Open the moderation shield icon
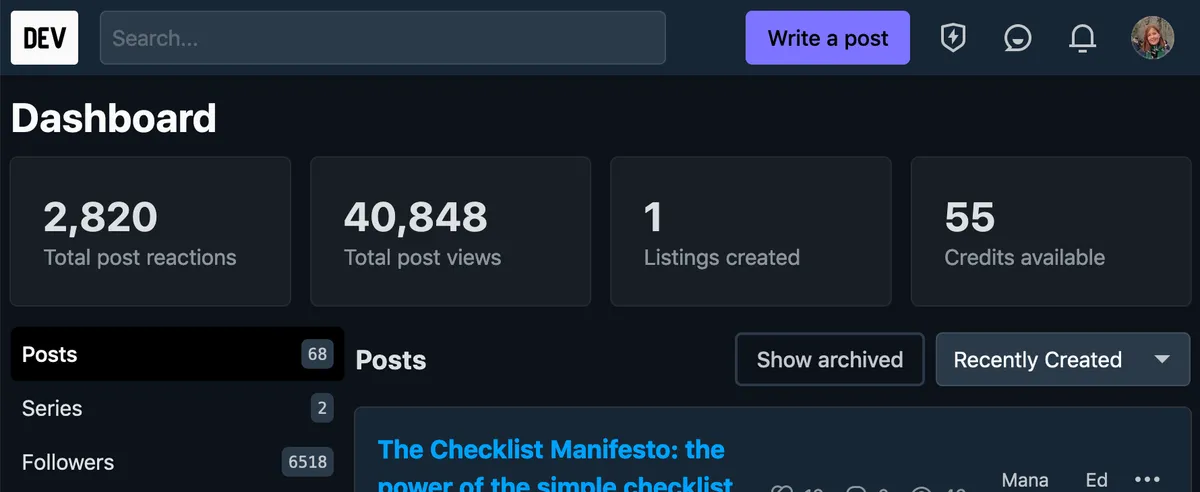The image size is (1200, 492). (x=953, y=38)
